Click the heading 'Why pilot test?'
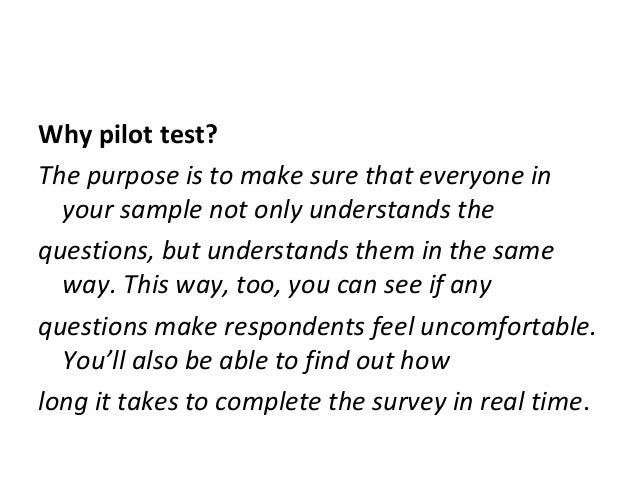 [x=128, y=135]
